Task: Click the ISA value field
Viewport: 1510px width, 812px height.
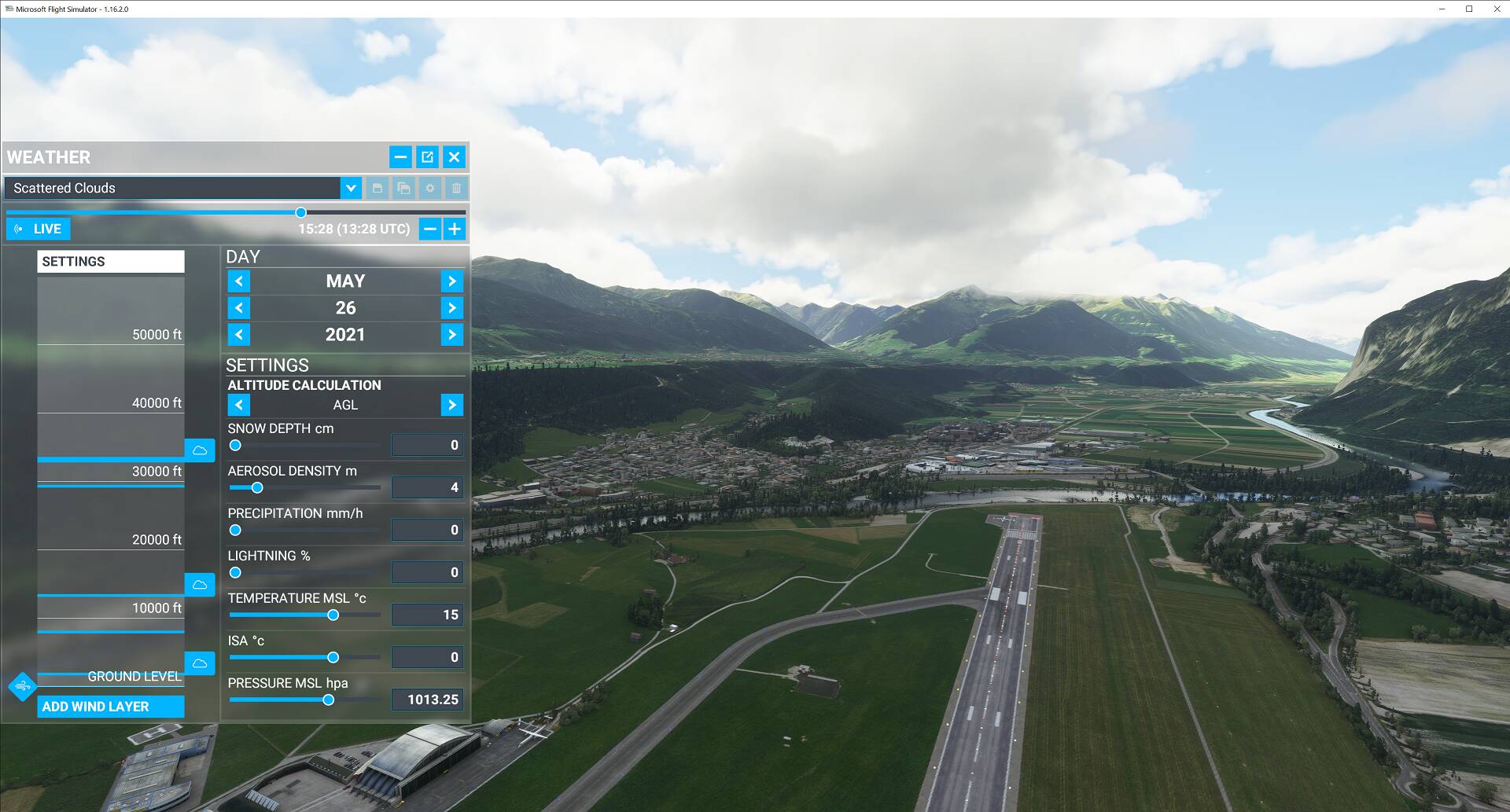Action: click(x=427, y=657)
